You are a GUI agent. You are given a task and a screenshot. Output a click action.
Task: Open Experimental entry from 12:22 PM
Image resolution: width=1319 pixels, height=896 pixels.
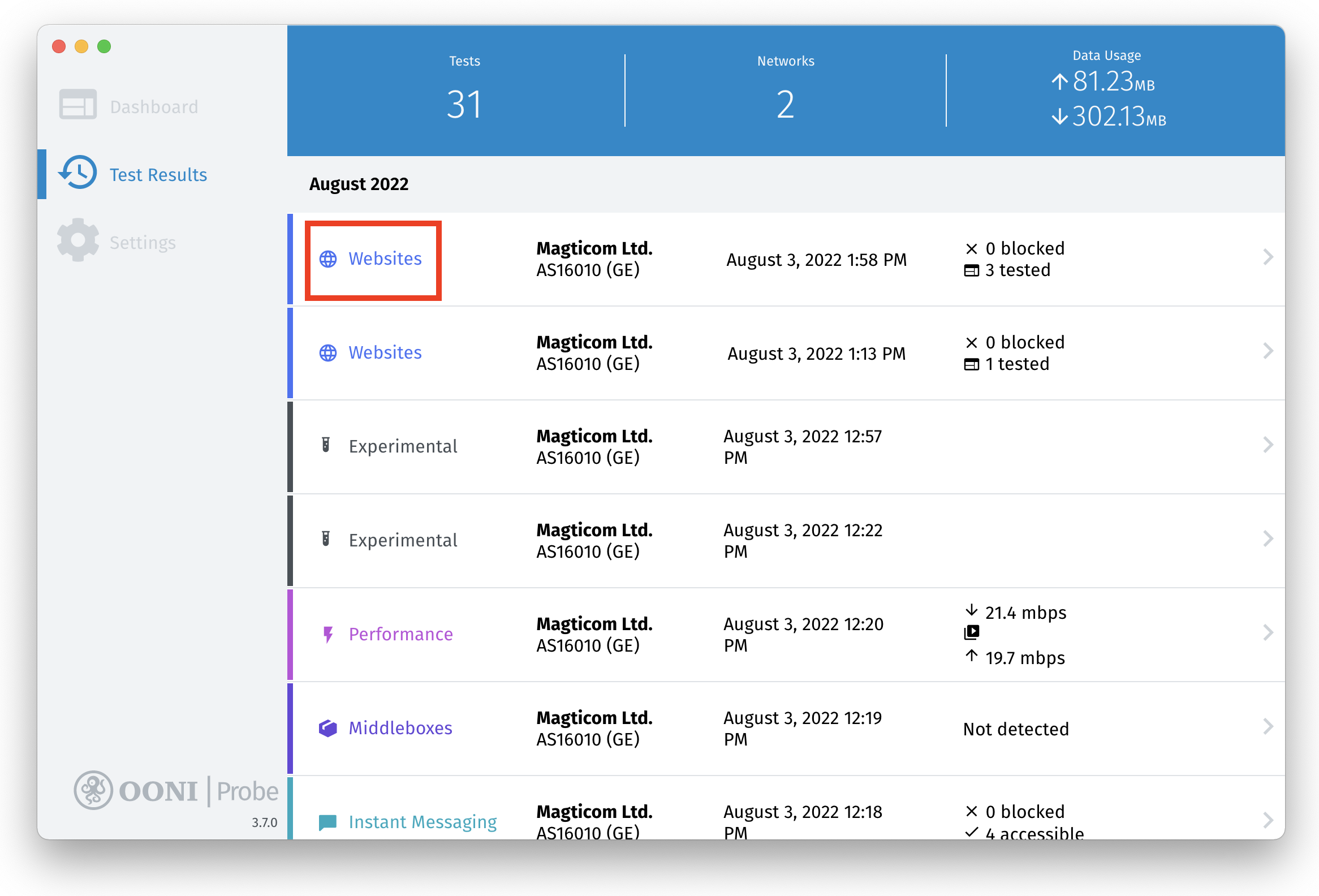[403, 540]
